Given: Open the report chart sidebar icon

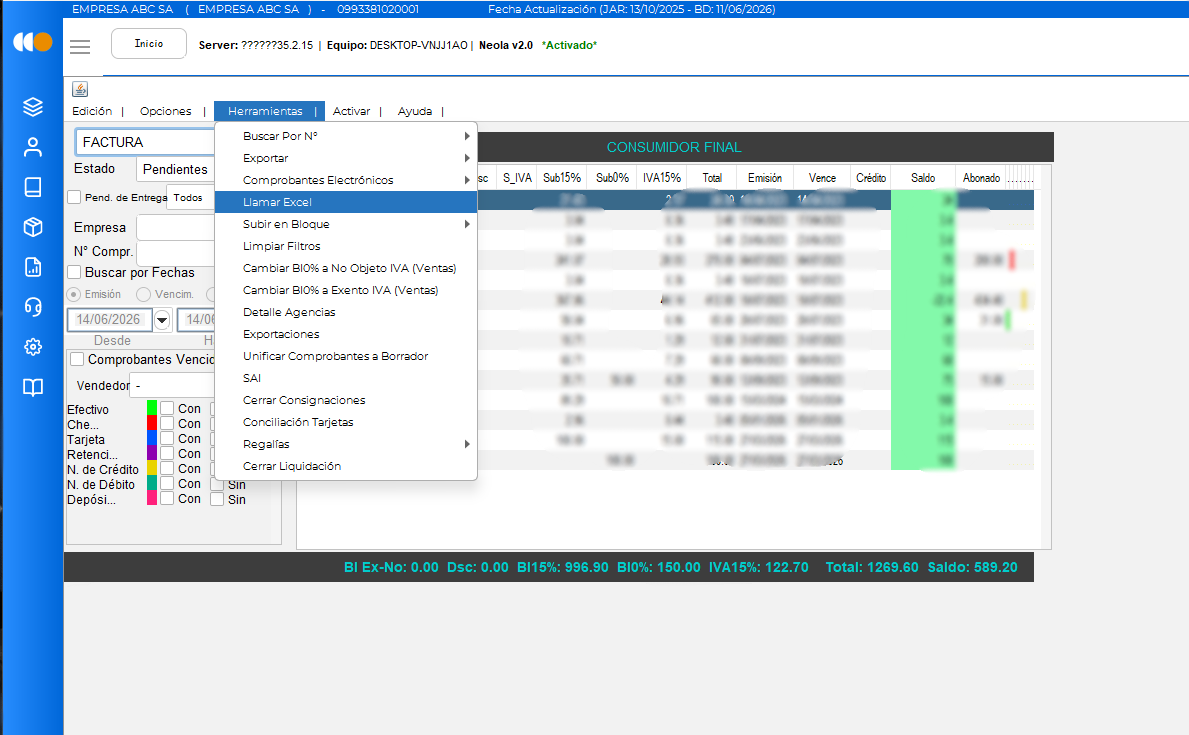Looking at the screenshot, I should (x=33, y=267).
